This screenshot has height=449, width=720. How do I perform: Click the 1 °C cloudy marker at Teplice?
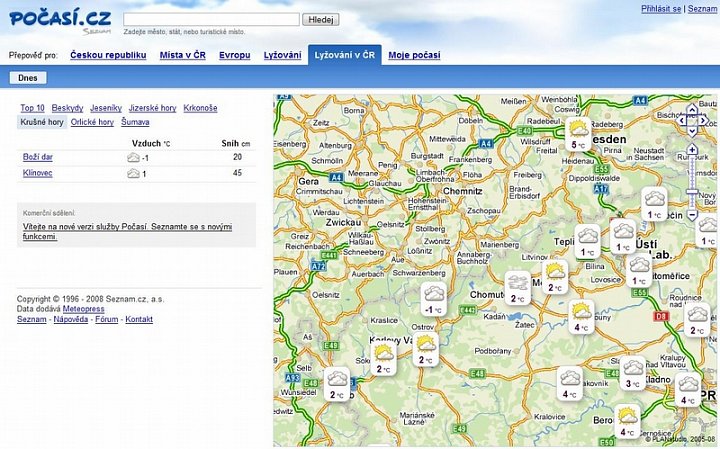click(587, 241)
